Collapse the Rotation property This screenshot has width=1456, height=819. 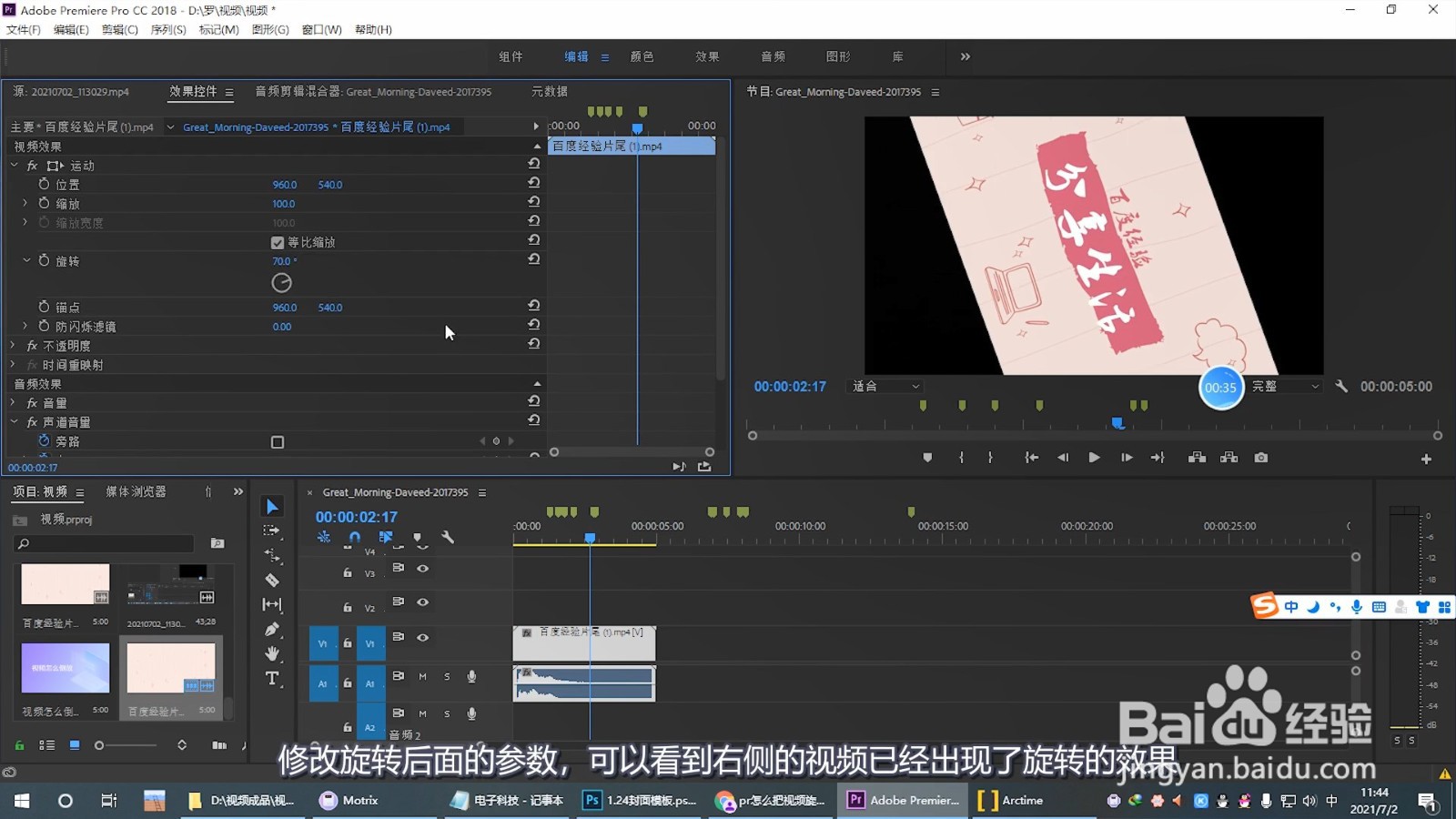26,260
